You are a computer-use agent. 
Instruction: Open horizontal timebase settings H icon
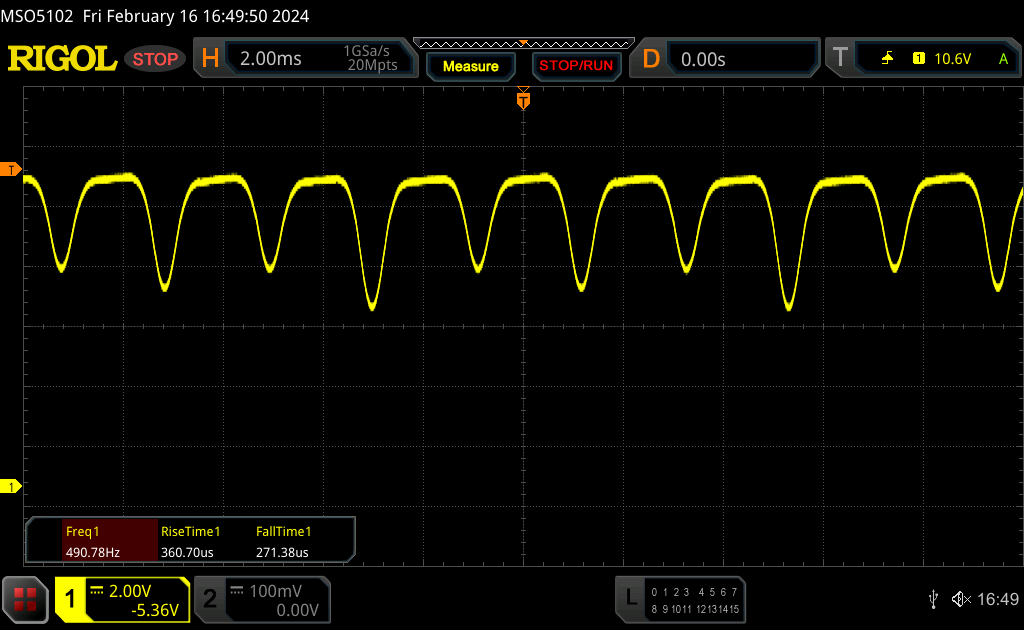(x=210, y=59)
